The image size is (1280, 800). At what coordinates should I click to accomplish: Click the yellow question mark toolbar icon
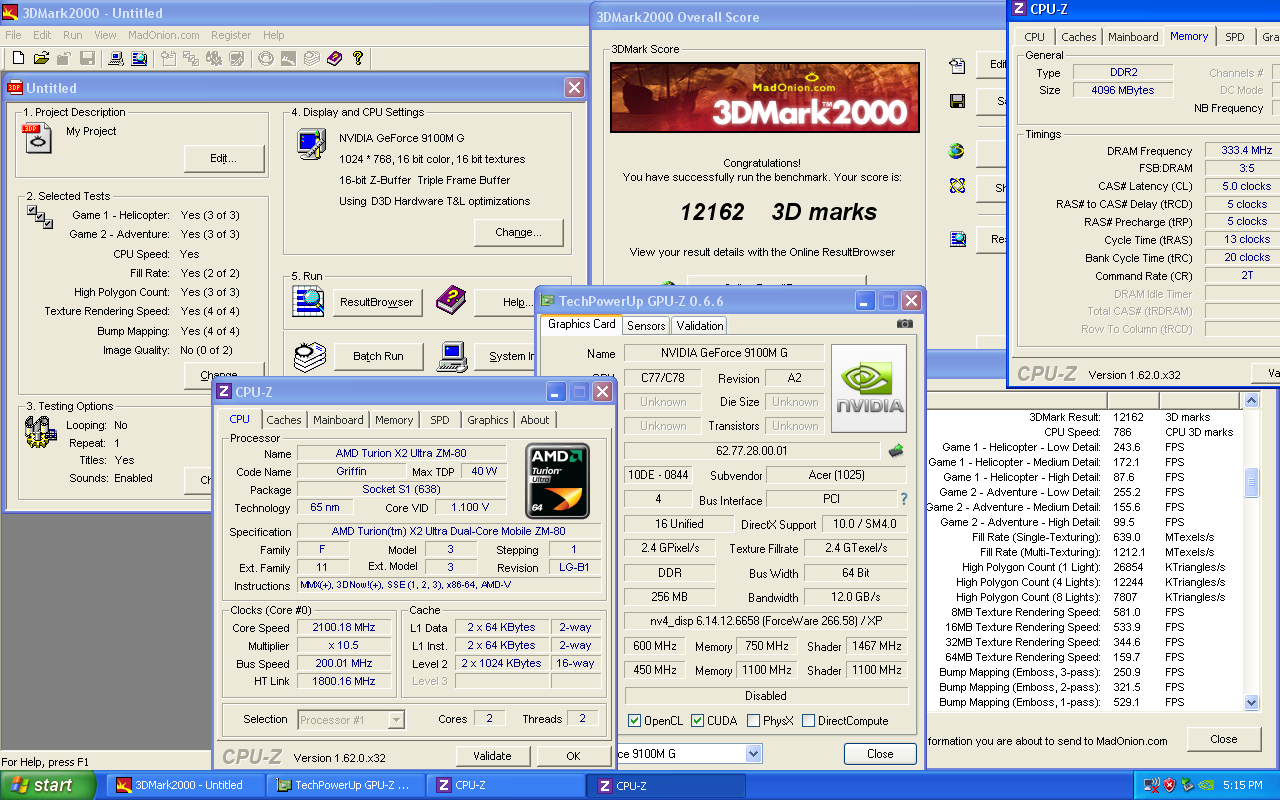[x=358, y=59]
